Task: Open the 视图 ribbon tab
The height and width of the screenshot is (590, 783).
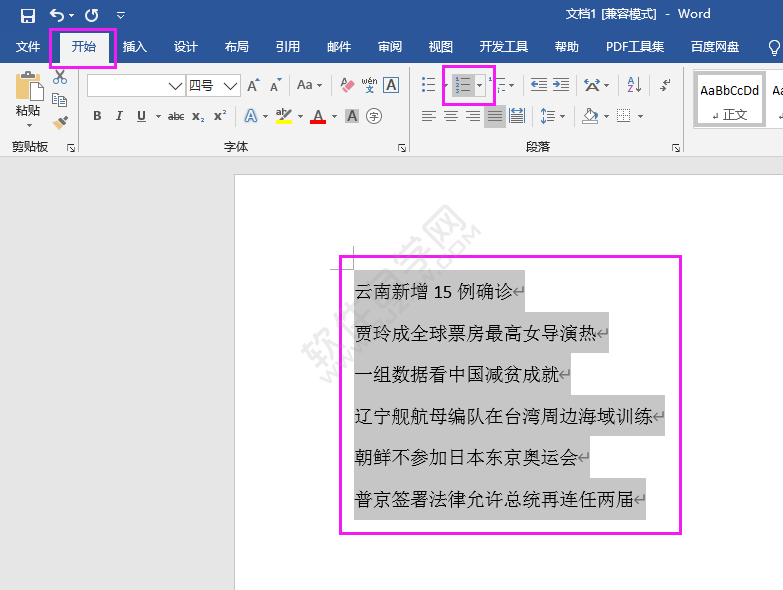Action: pyautogui.click(x=440, y=46)
